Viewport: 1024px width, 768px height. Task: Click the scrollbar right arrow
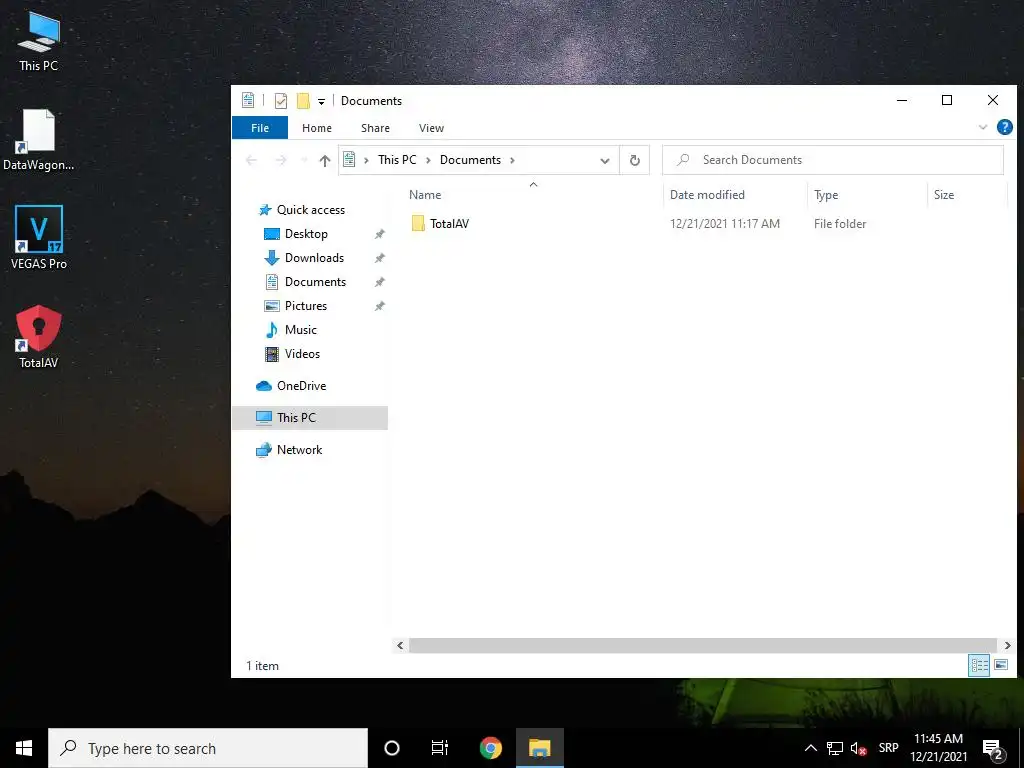[x=1007, y=645]
